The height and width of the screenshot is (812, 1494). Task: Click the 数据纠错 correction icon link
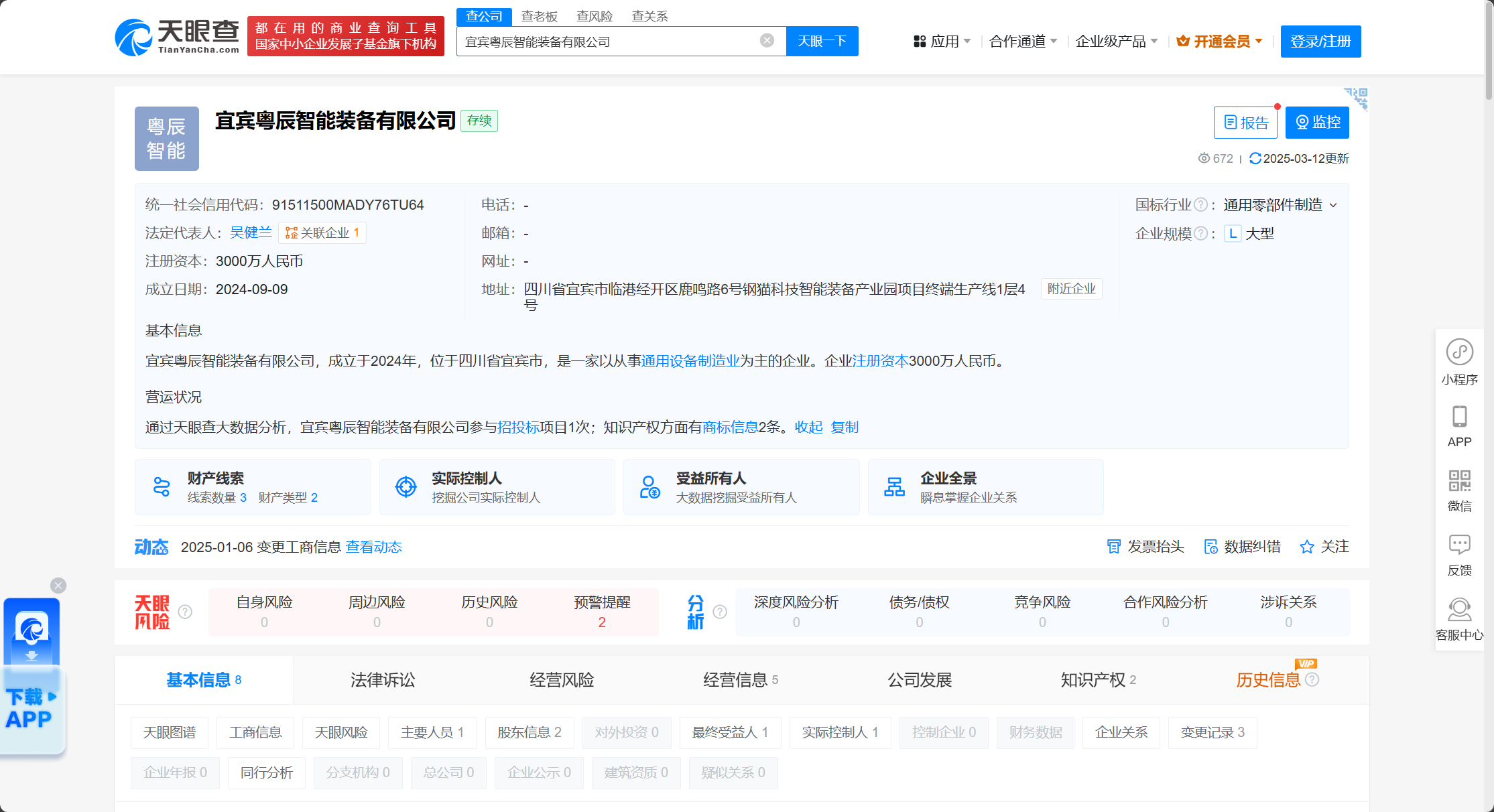(1242, 547)
